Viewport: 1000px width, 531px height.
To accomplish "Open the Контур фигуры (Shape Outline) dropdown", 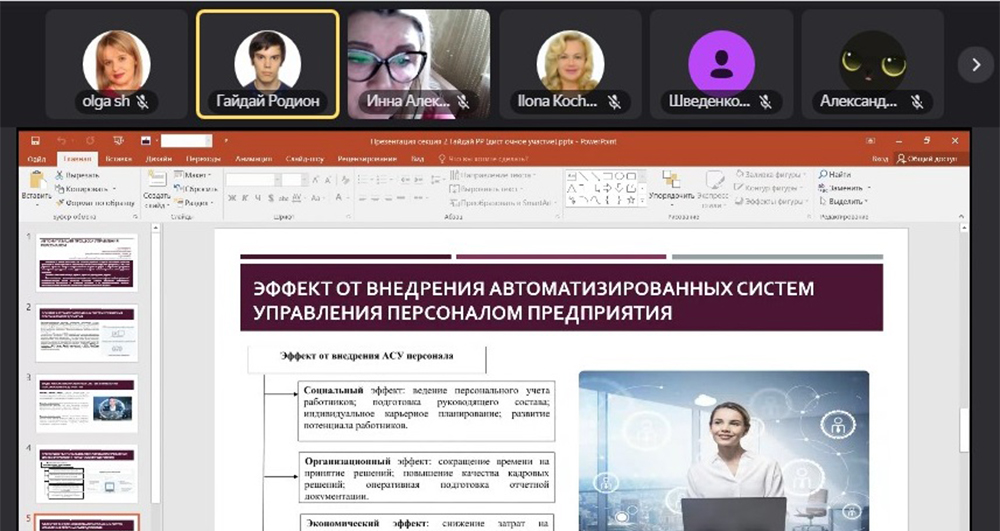I will pyautogui.click(x=769, y=188).
